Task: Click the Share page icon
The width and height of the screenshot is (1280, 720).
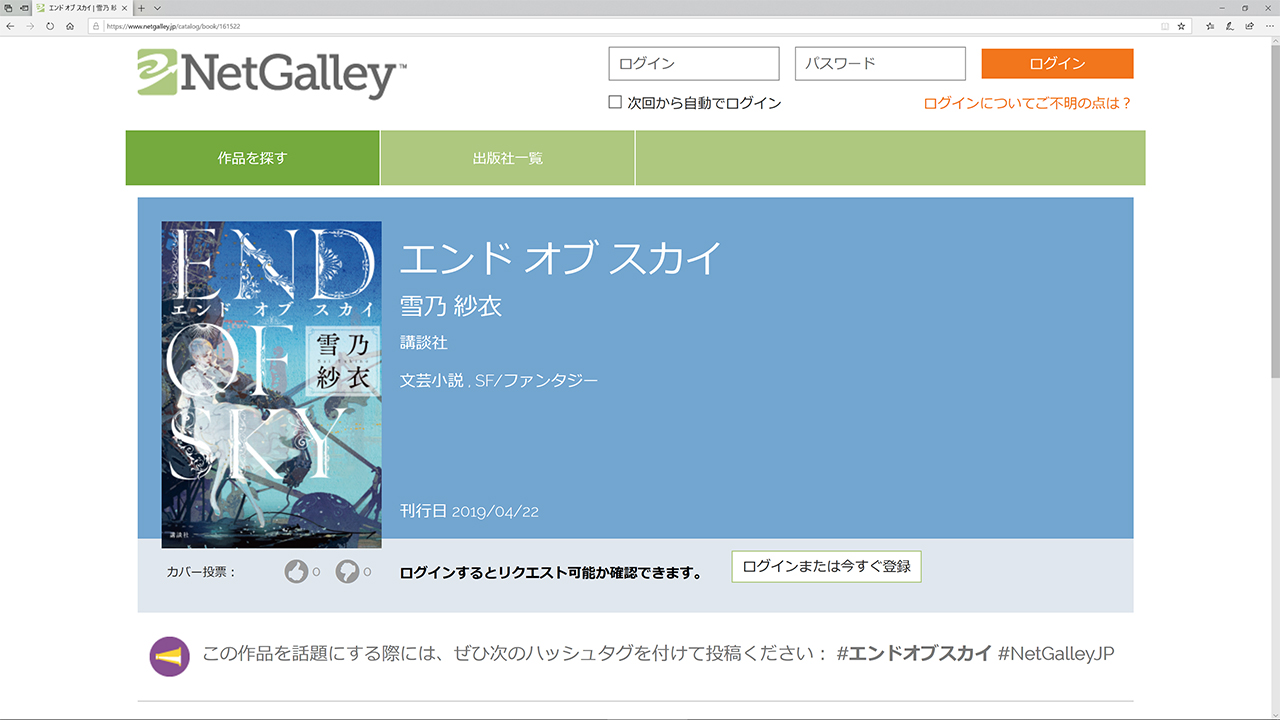Action: (x=1249, y=26)
